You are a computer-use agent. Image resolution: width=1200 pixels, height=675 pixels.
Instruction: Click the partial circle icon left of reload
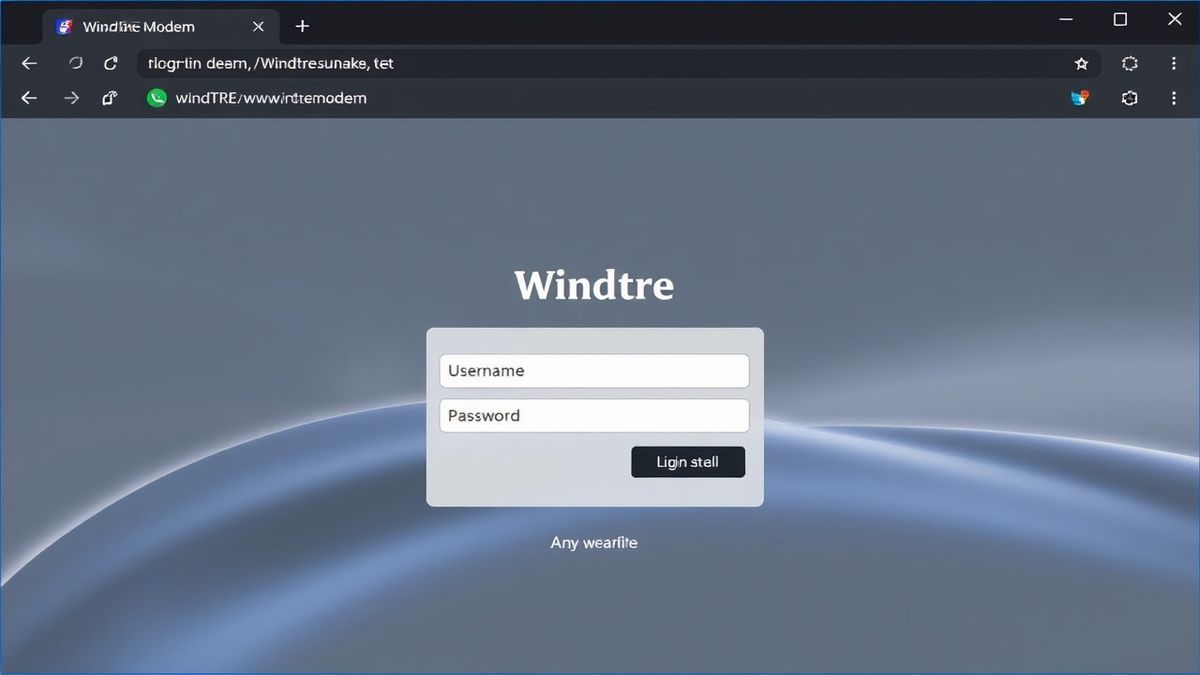pyautogui.click(x=75, y=63)
